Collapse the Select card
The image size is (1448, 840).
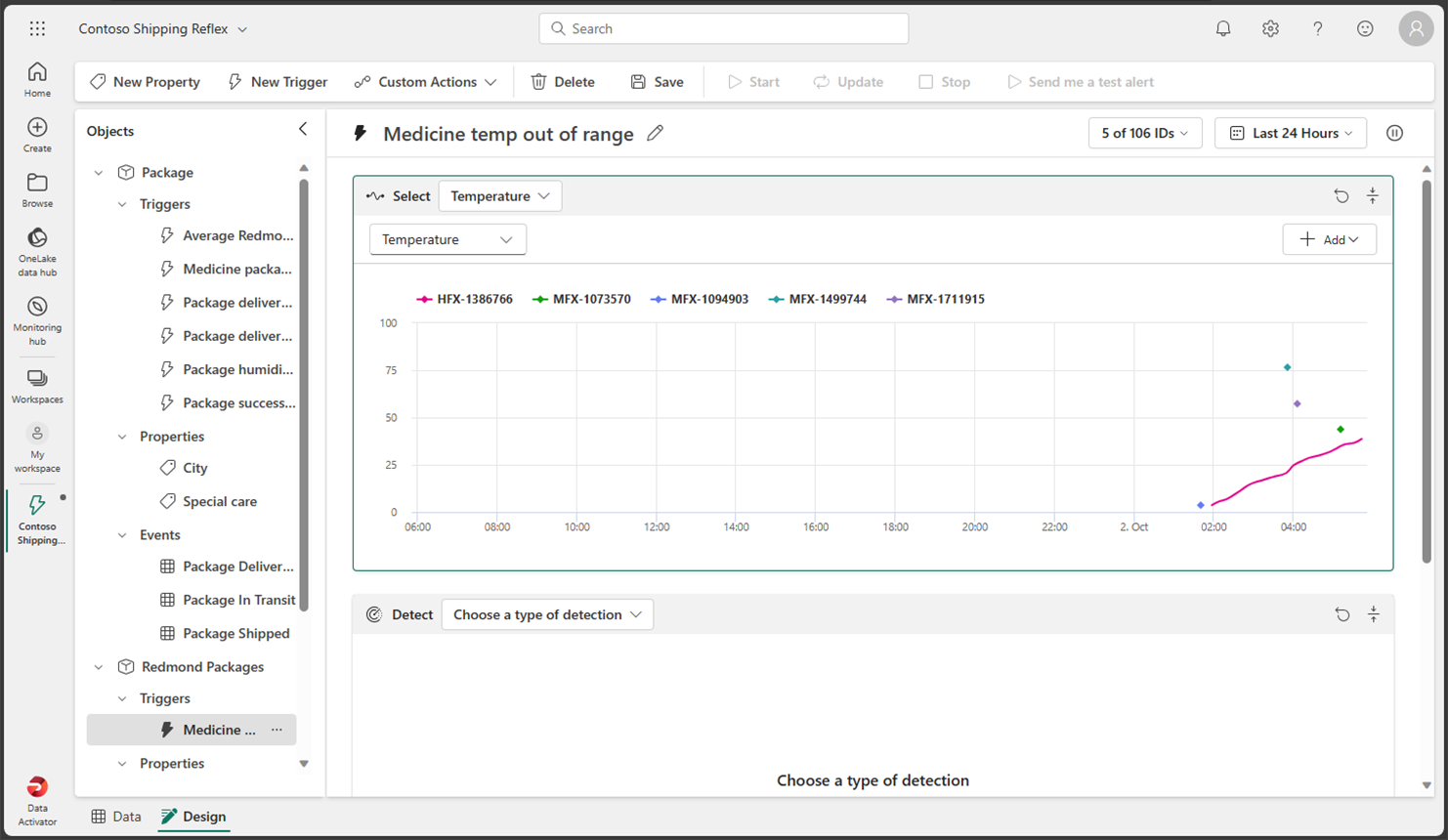pyautogui.click(x=1373, y=196)
